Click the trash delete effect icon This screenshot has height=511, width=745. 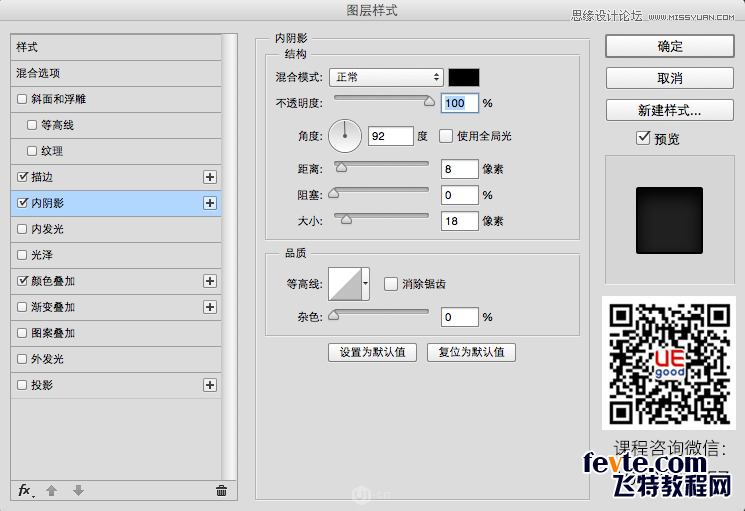coord(221,490)
